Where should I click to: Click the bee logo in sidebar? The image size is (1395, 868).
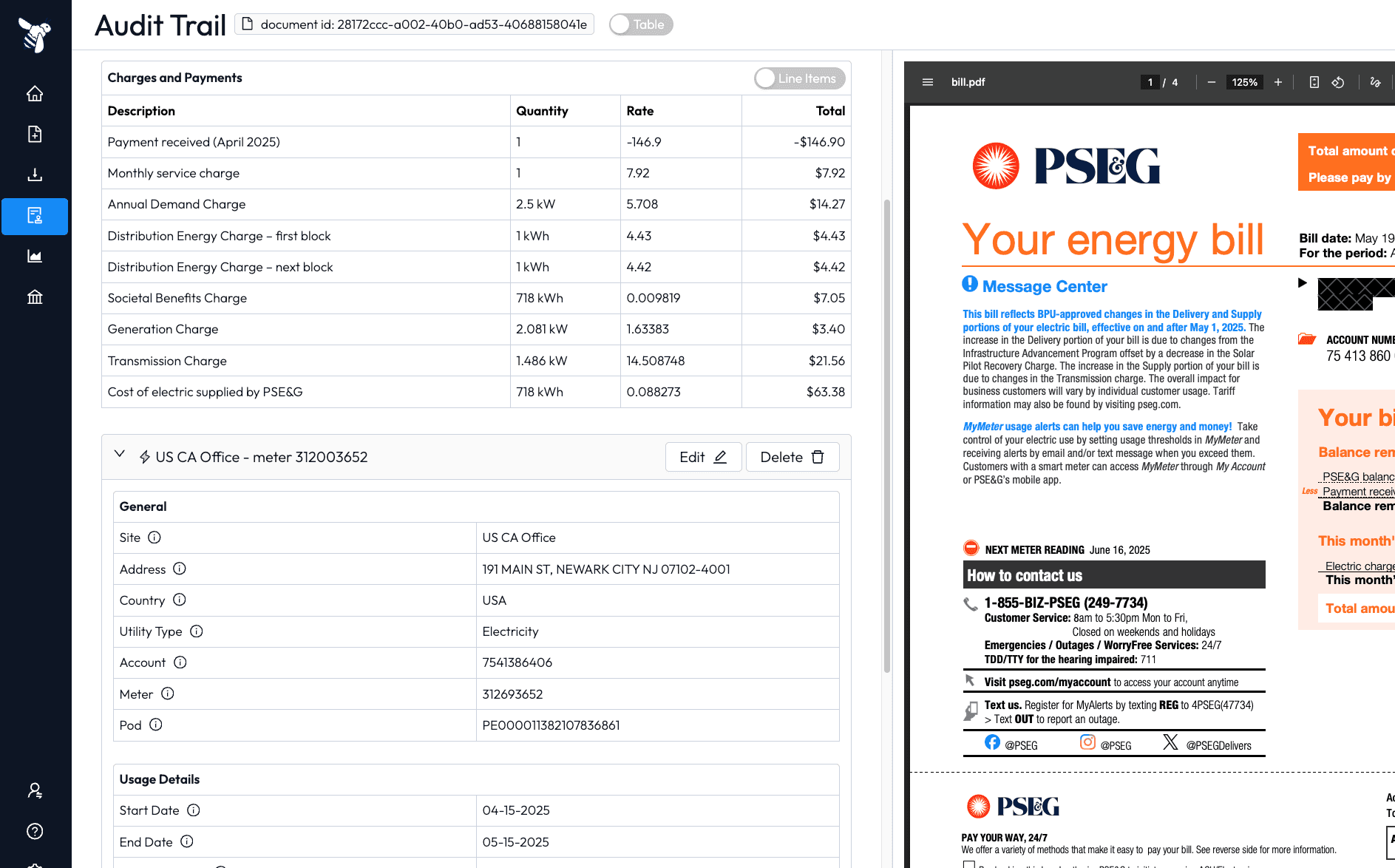click(35, 35)
